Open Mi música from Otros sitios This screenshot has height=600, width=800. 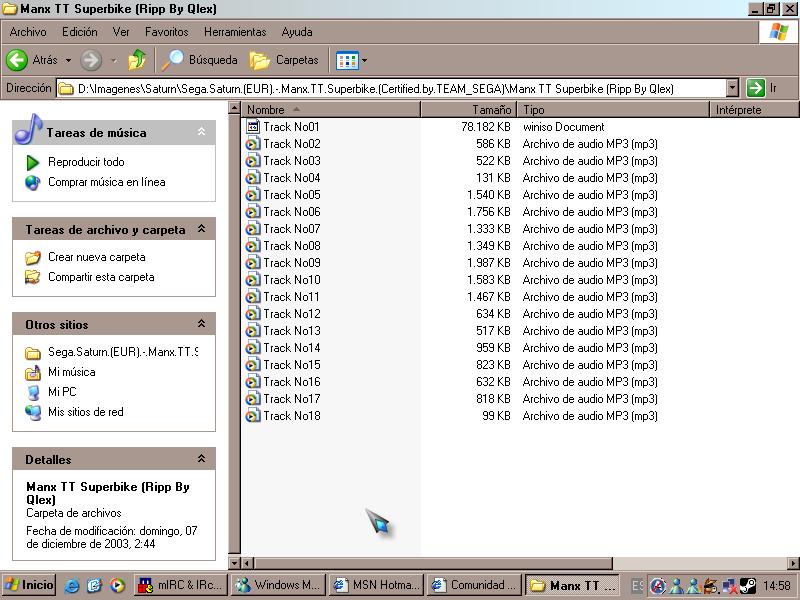pyautogui.click(x=71, y=372)
